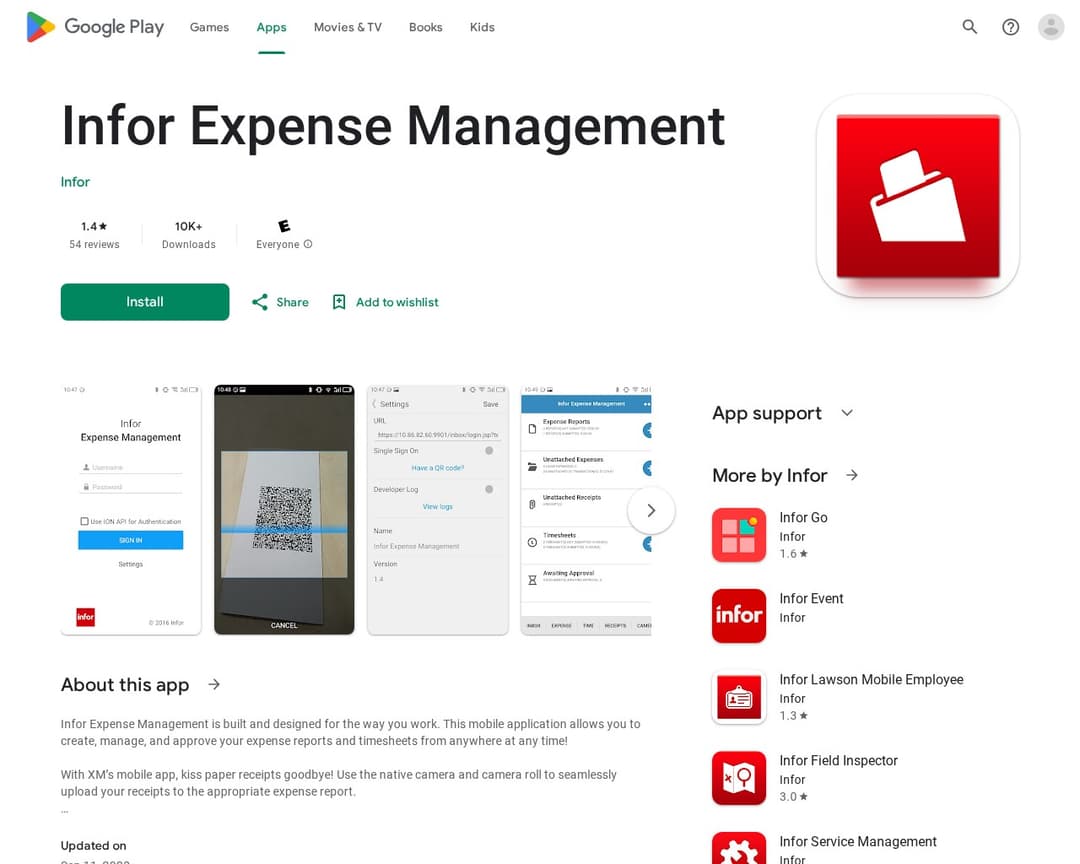Viewport: 1080px width, 864px height.
Task: Click the 'More by Infor' heading
Action: click(x=770, y=475)
